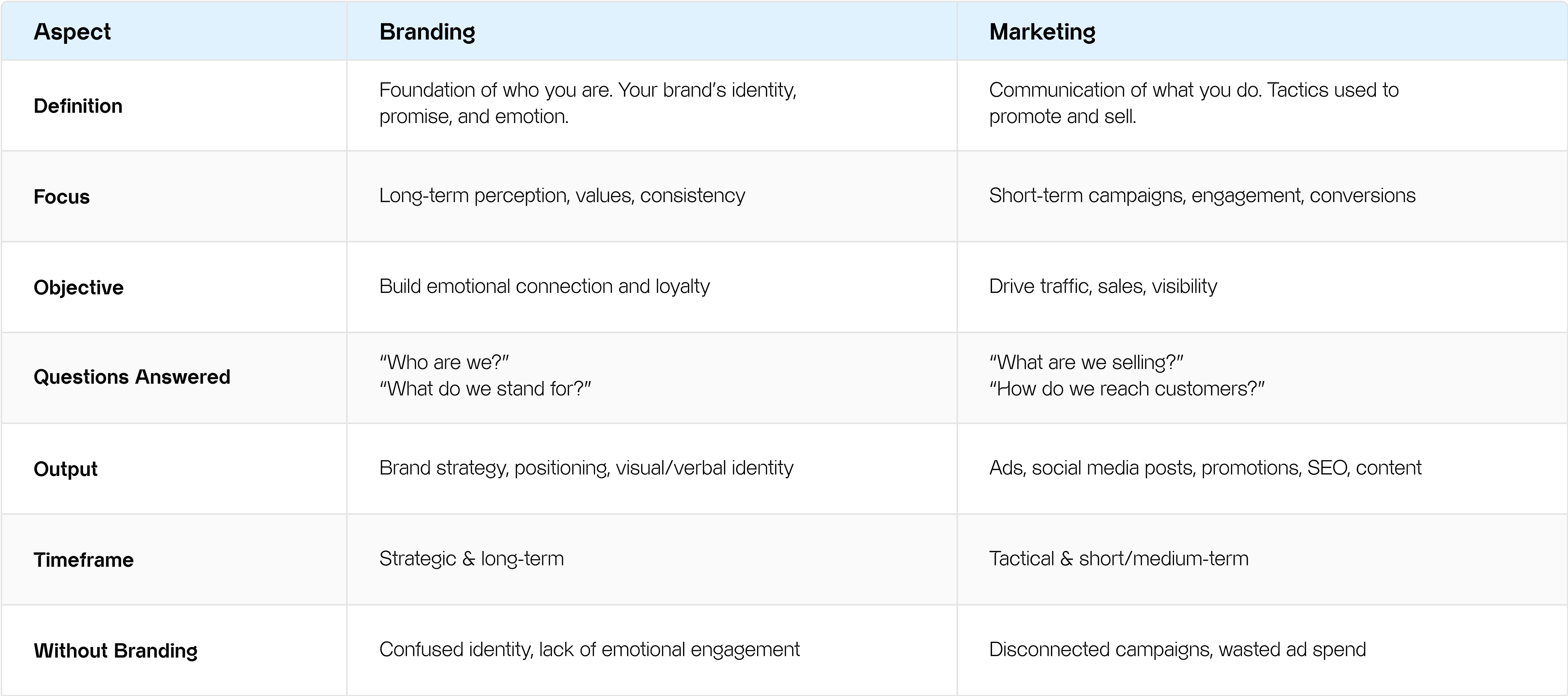Click 'Long-term perception, values, consistency' text
Screen dimensions: 1568x696
click(x=562, y=196)
